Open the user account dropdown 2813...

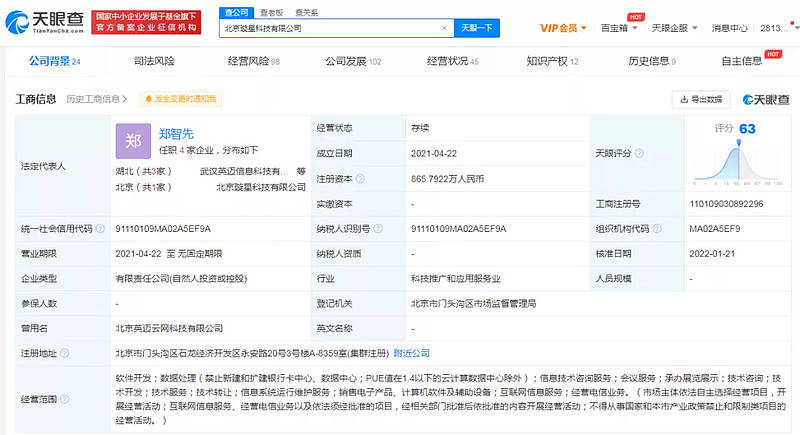775,28
